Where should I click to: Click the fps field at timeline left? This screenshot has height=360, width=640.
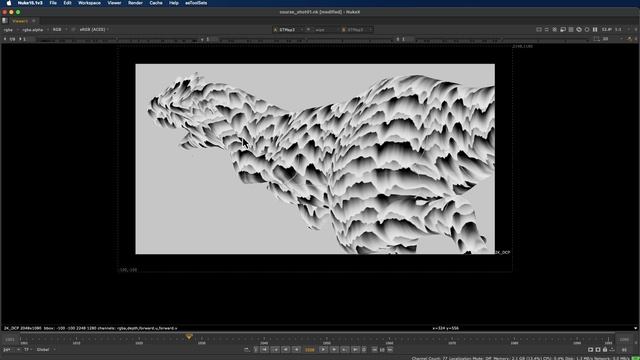[x=8, y=350]
